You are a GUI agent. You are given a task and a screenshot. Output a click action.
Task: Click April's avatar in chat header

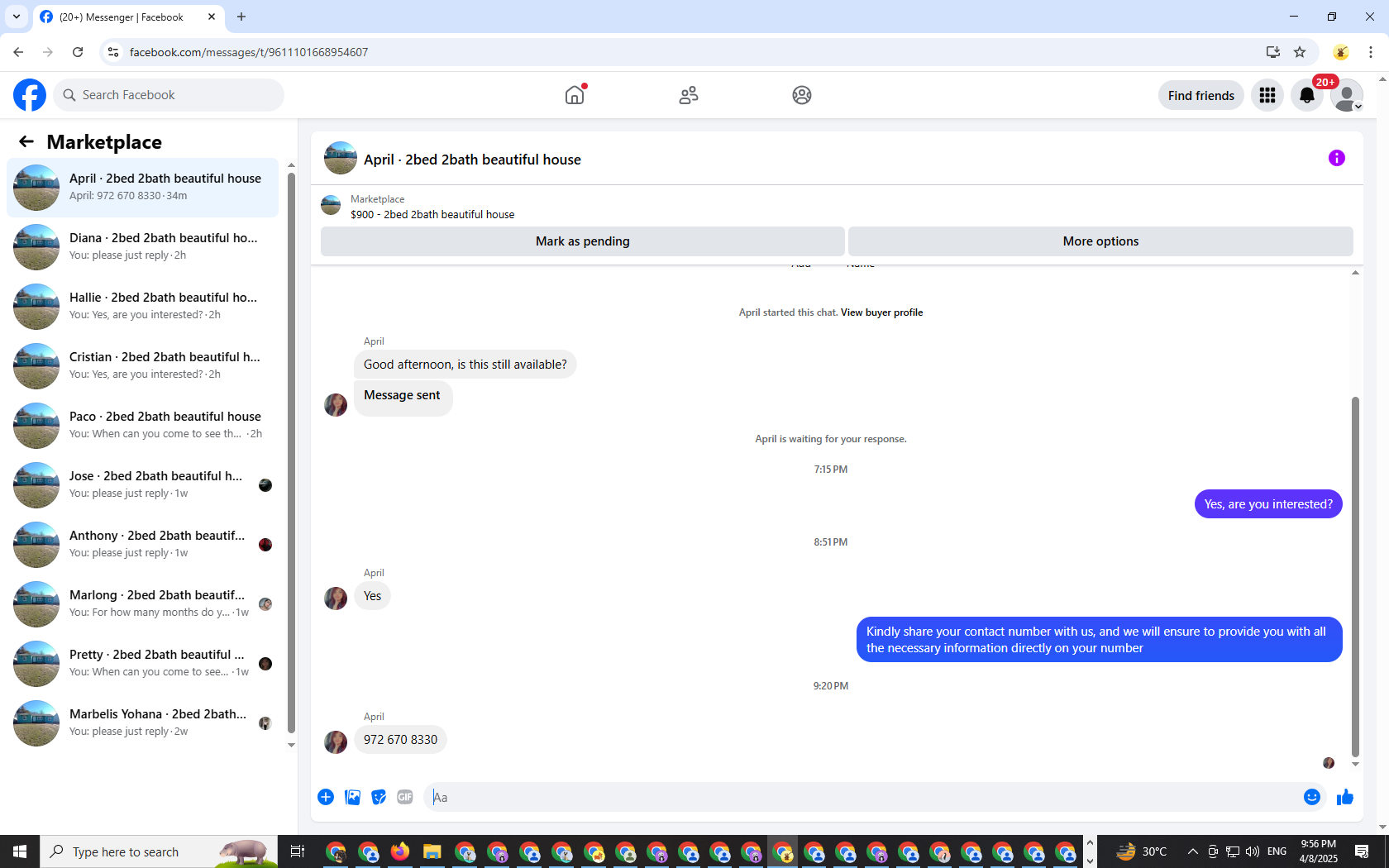(341, 158)
